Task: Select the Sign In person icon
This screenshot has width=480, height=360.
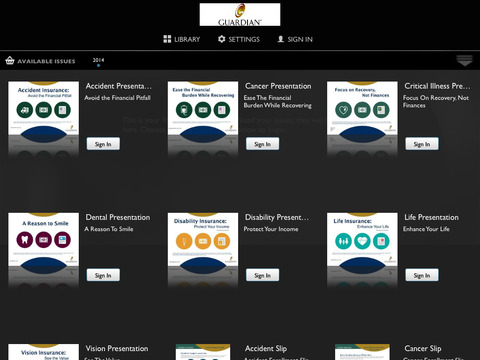Action: pos(281,39)
